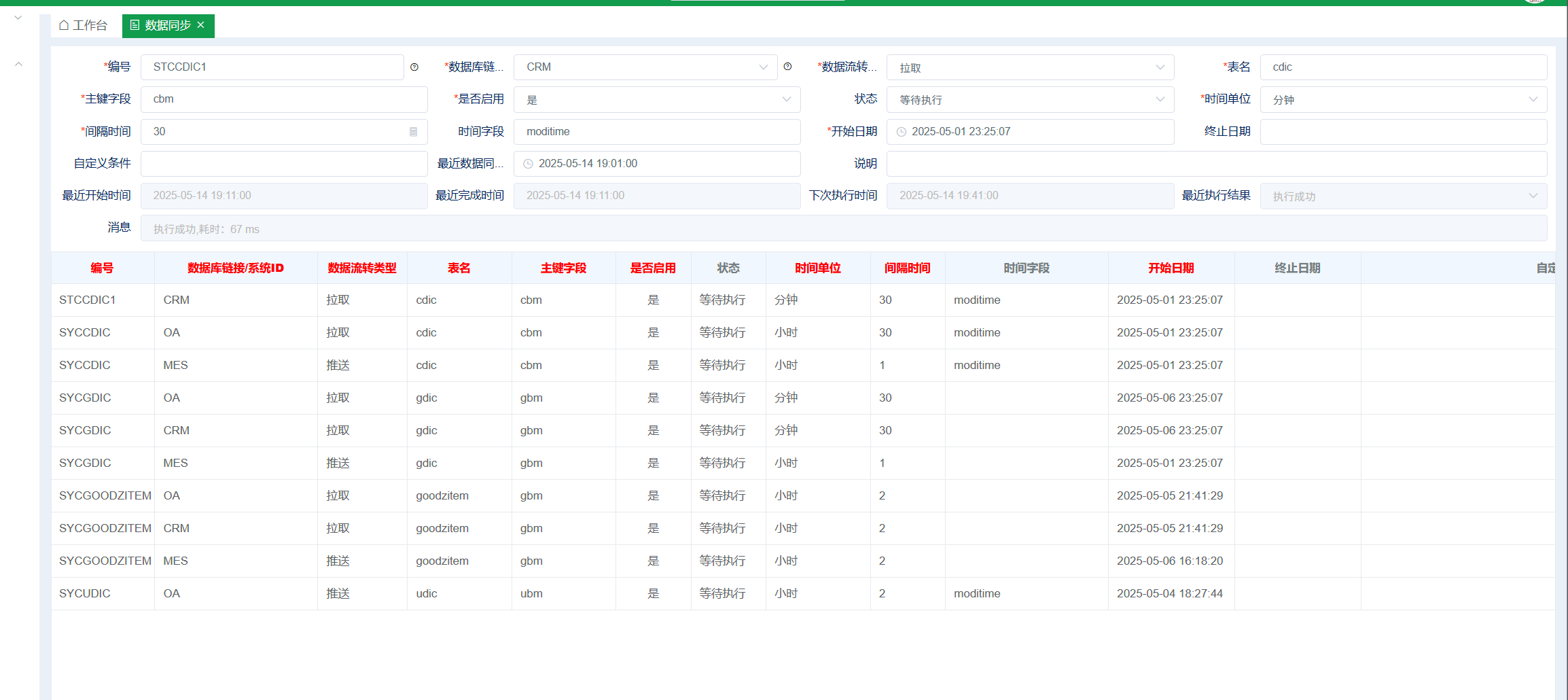Click the help icon beside the 数据库链接 dropdown
The width and height of the screenshot is (1568, 700).
[787, 67]
